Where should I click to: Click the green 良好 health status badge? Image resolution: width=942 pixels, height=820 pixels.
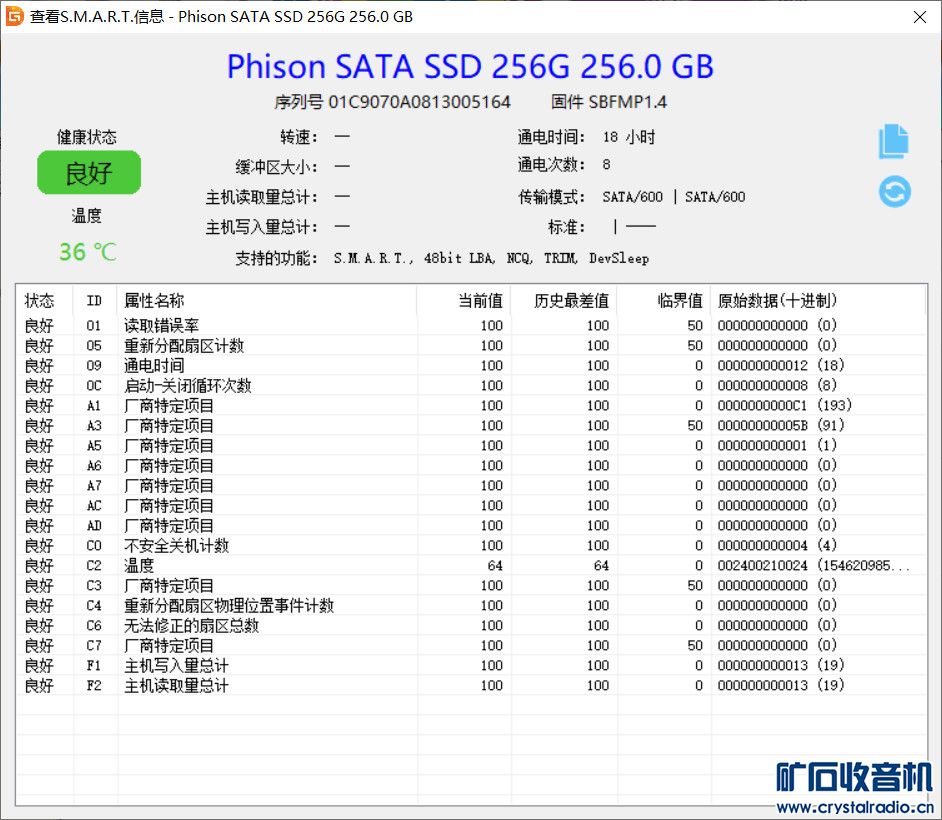(89, 173)
